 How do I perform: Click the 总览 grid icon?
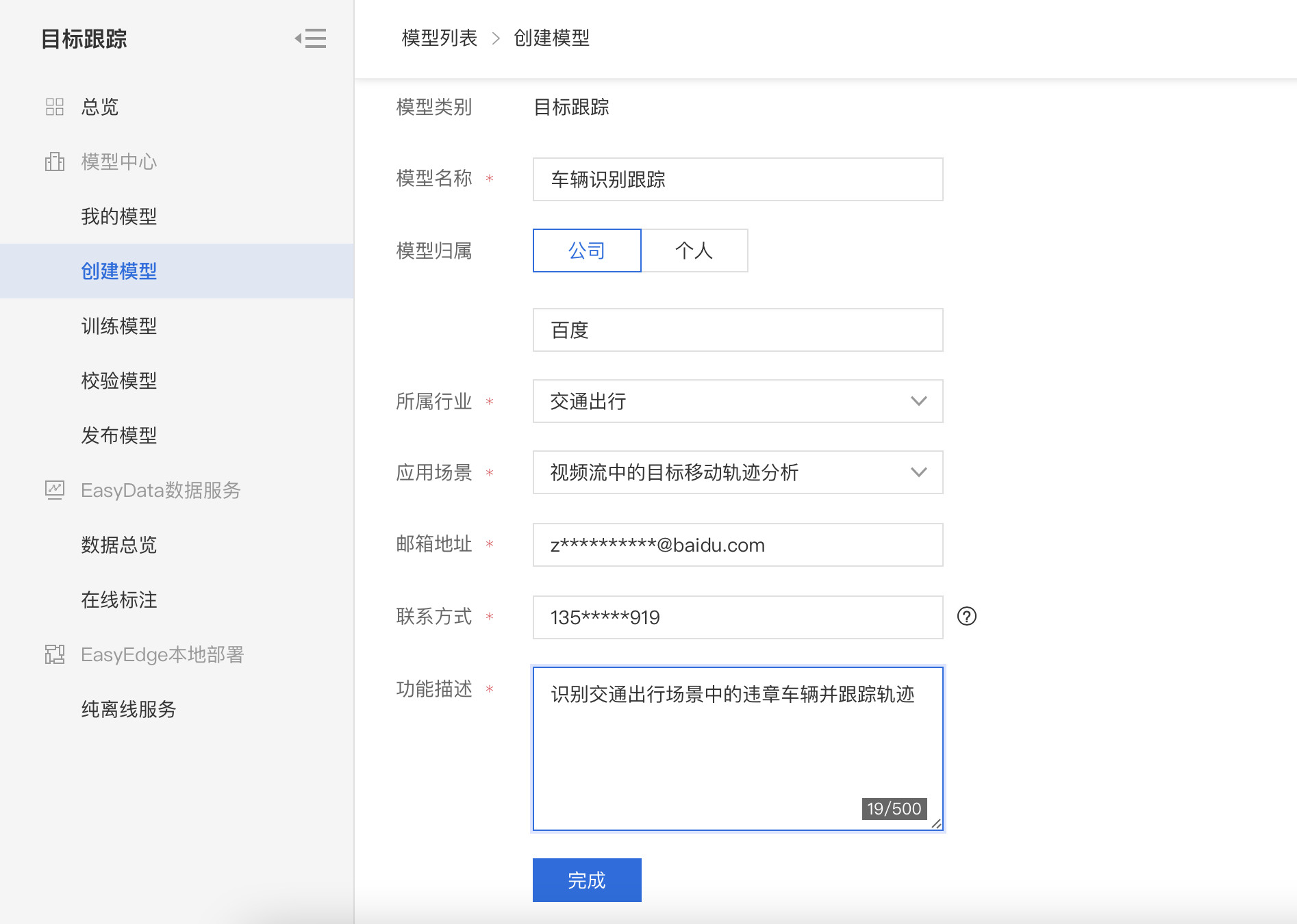[55, 107]
